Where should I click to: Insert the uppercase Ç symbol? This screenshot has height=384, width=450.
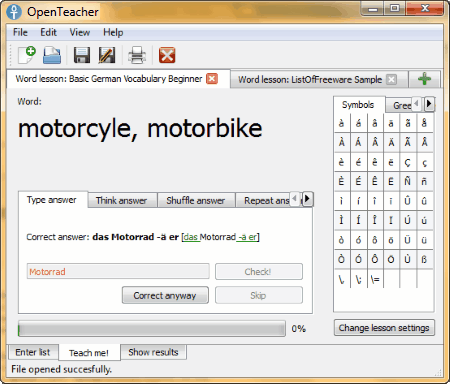(x=408, y=162)
